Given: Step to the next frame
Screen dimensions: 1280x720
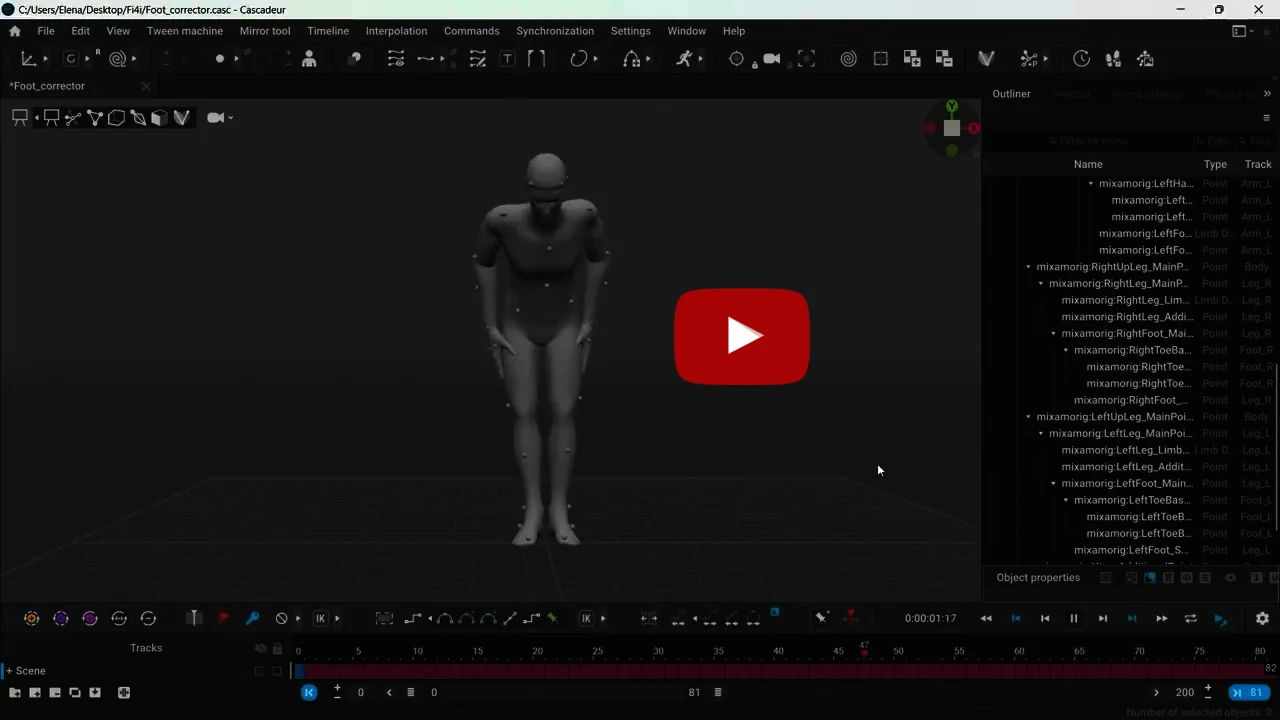Looking at the screenshot, I should click(x=1103, y=619).
